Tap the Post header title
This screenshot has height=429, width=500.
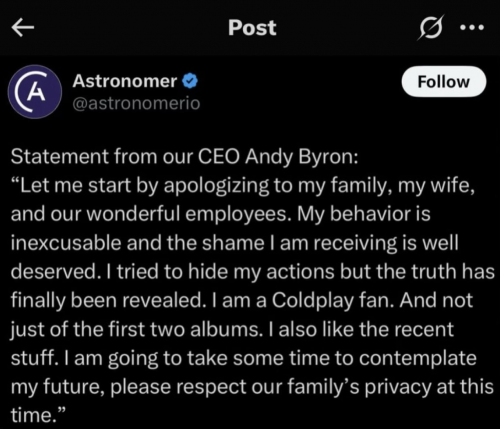point(252,28)
